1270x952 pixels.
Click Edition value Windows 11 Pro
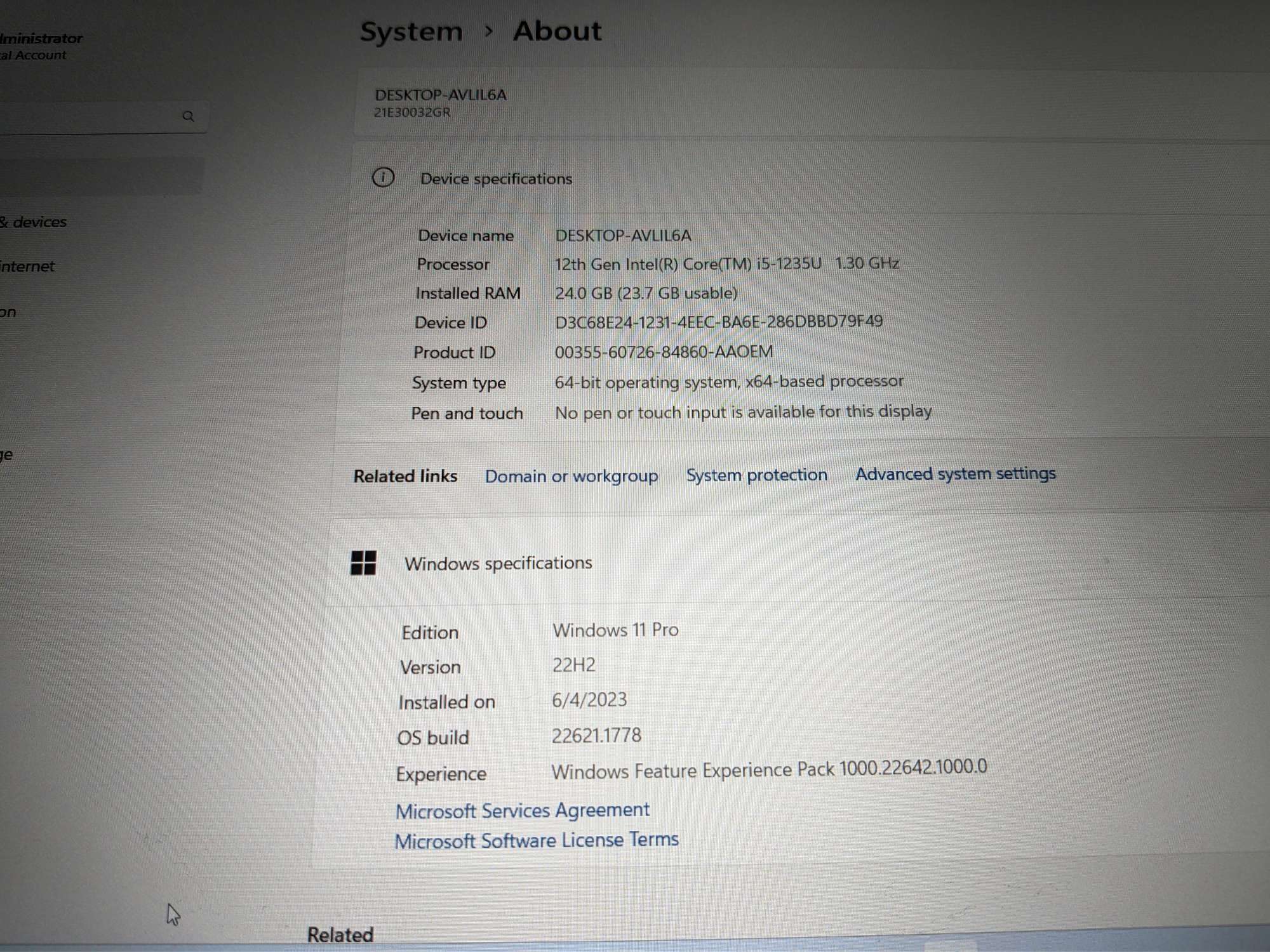pos(615,630)
